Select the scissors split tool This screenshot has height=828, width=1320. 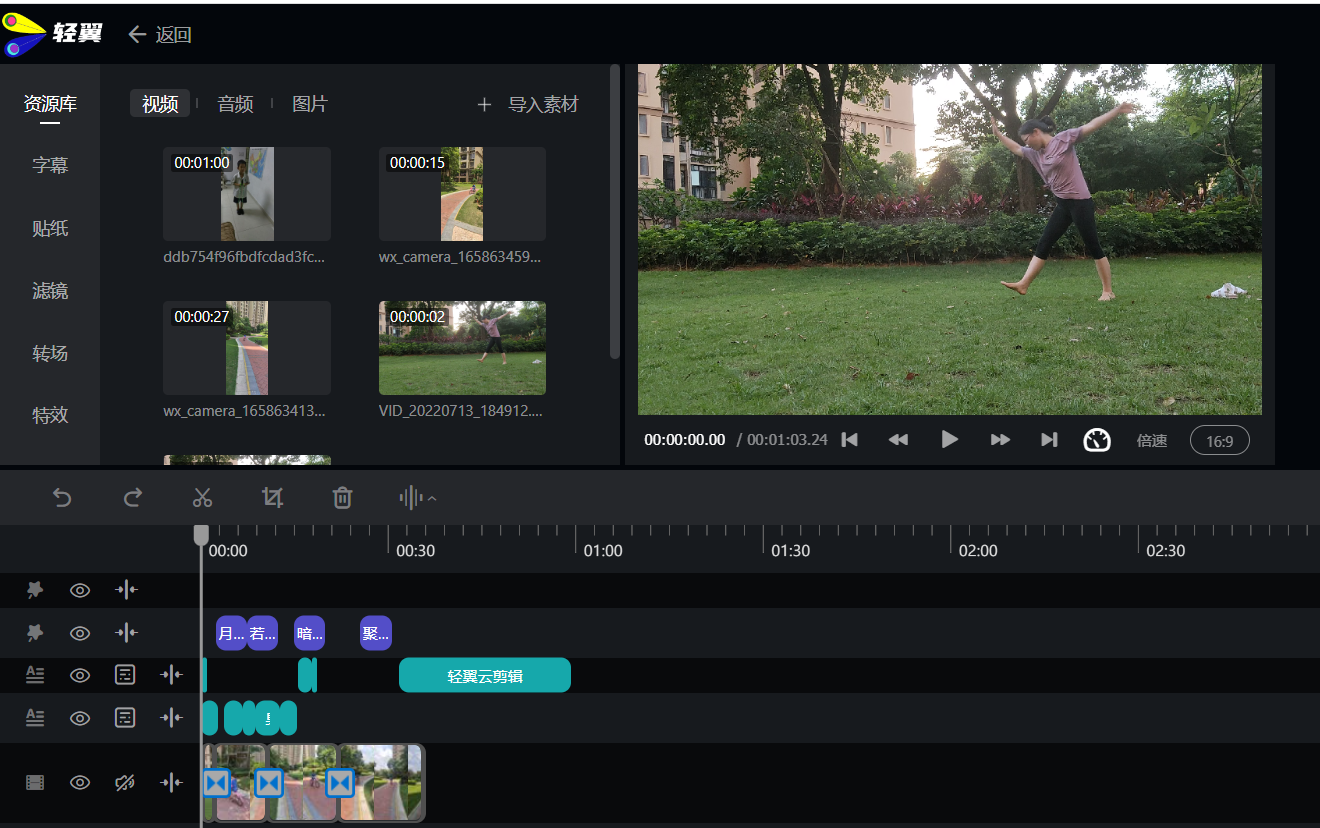203,497
